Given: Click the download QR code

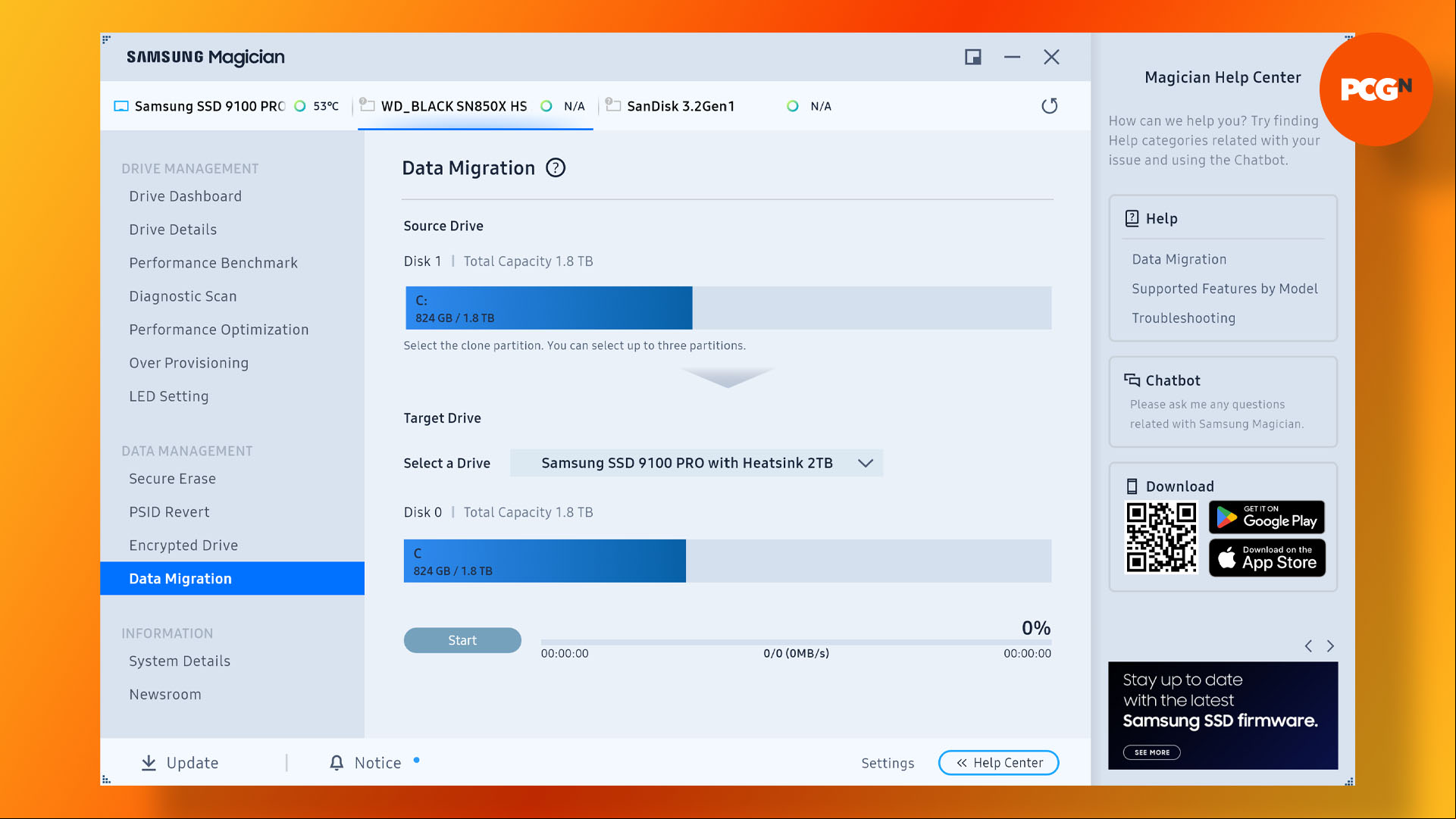Looking at the screenshot, I should click(1161, 537).
